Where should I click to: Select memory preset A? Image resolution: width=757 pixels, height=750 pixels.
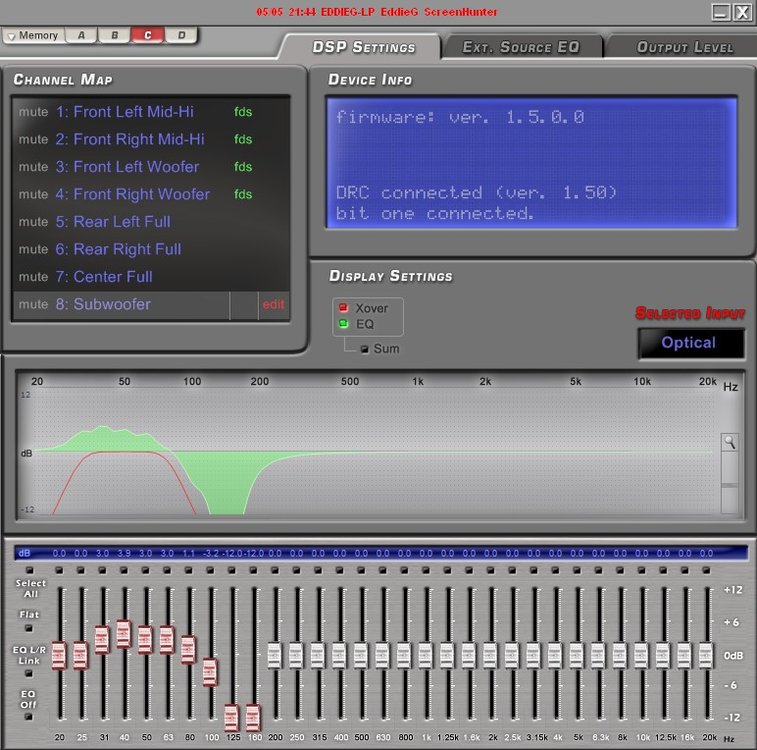pos(81,35)
